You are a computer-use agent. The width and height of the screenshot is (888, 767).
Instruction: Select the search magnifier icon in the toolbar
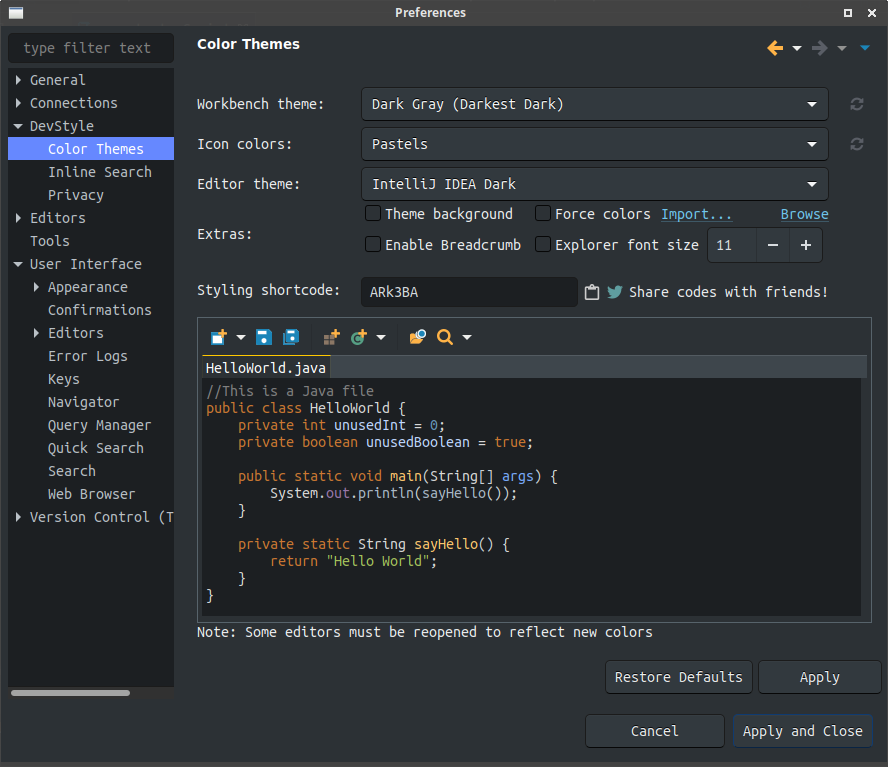point(445,337)
